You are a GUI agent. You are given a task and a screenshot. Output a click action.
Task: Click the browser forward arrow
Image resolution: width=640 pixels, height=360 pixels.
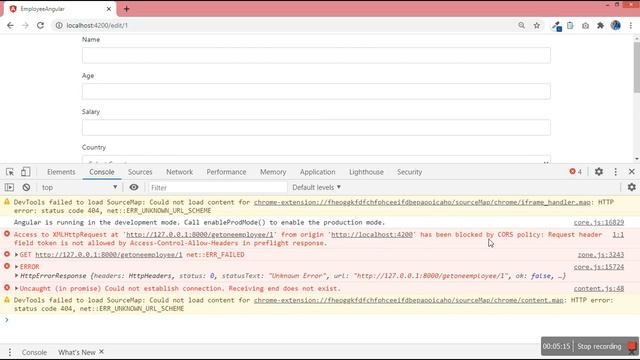[25, 25]
